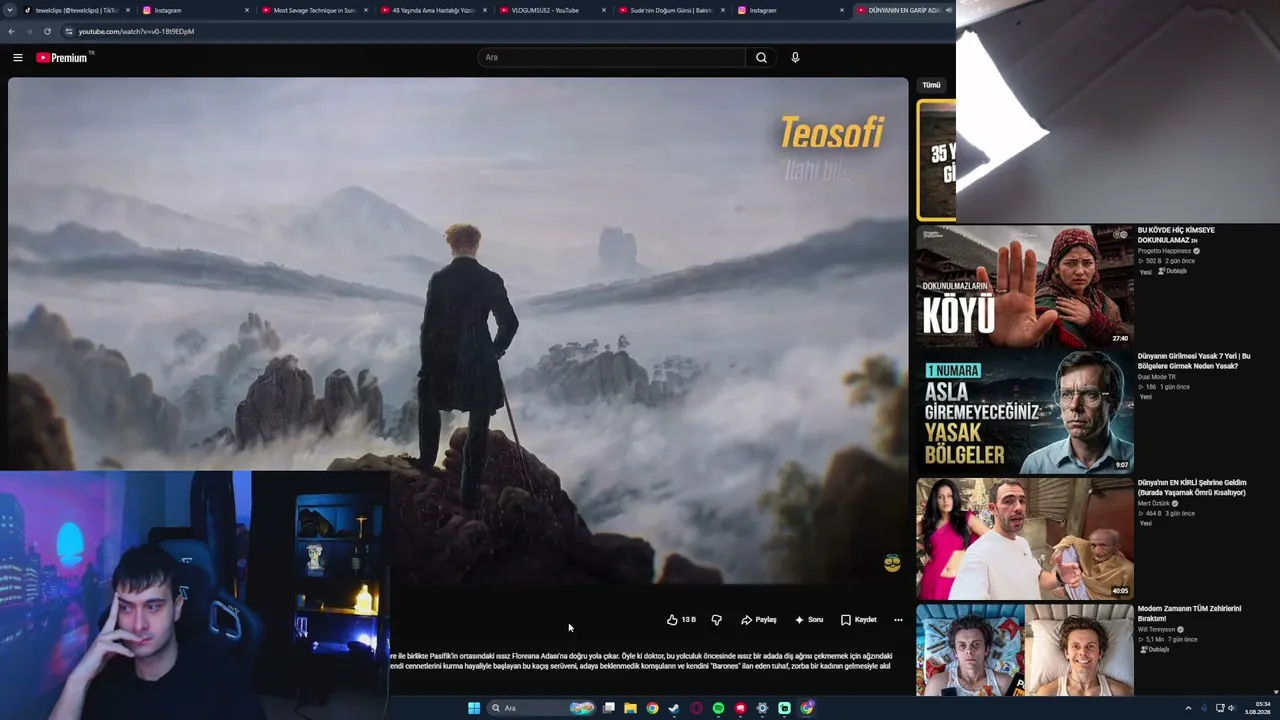
Task: Like the video (13 B)
Action: tap(681, 620)
